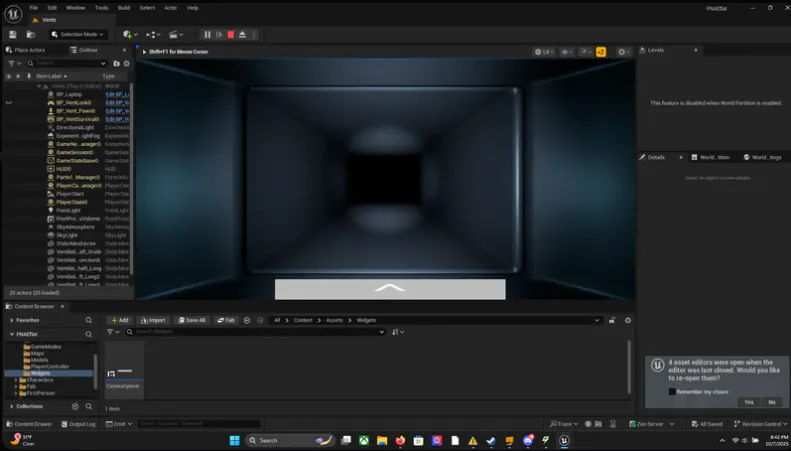This screenshot has width=791, height=451.
Task: Select SkyLight in the Outliner
Action: coord(67,235)
